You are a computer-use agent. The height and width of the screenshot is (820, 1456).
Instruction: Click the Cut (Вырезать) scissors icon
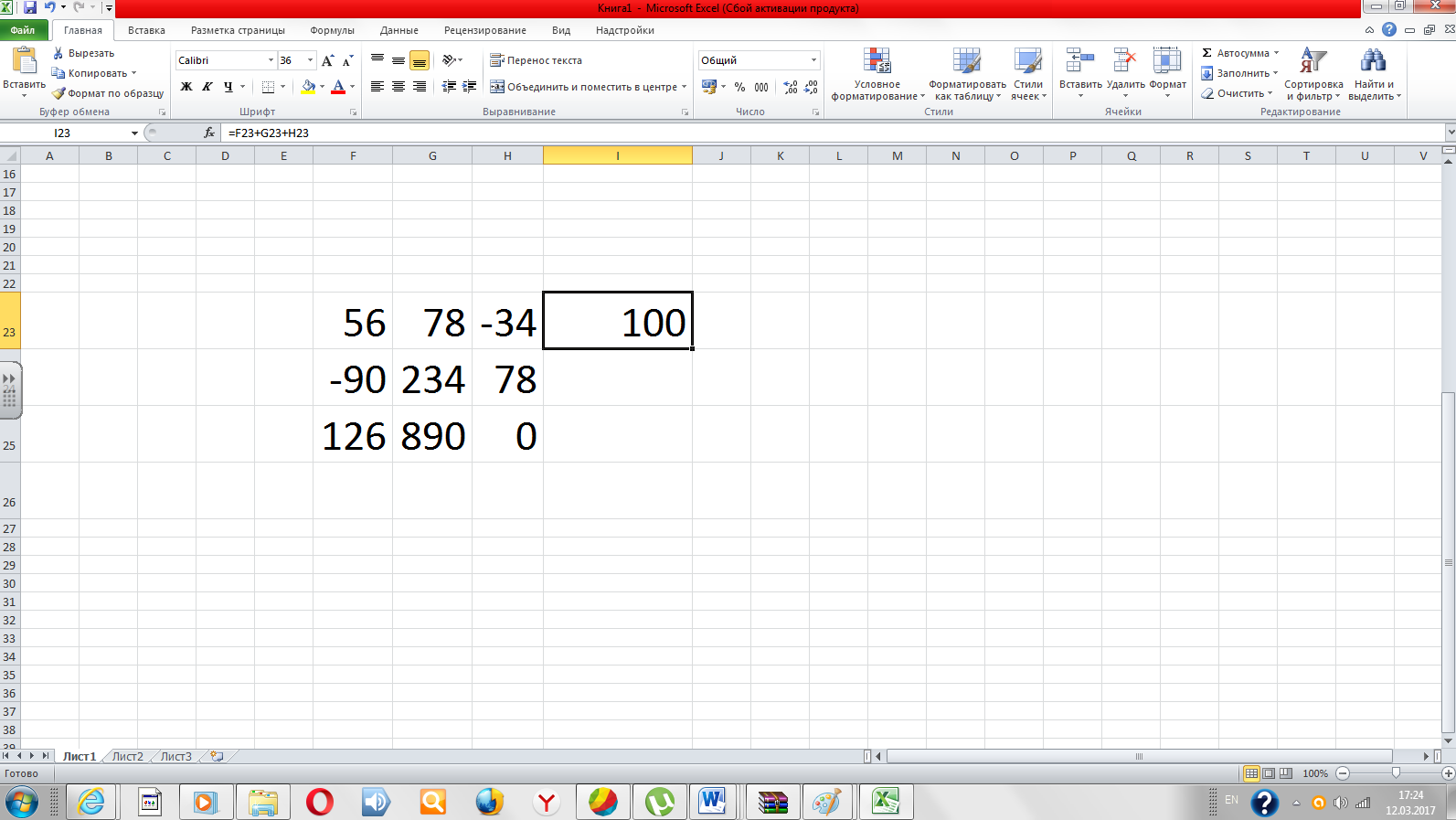58,53
